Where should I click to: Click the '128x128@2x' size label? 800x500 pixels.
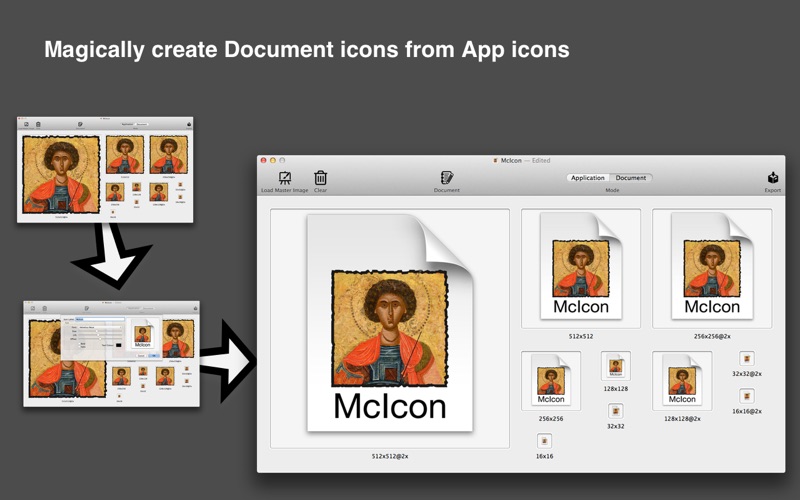[x=682, y=418]
